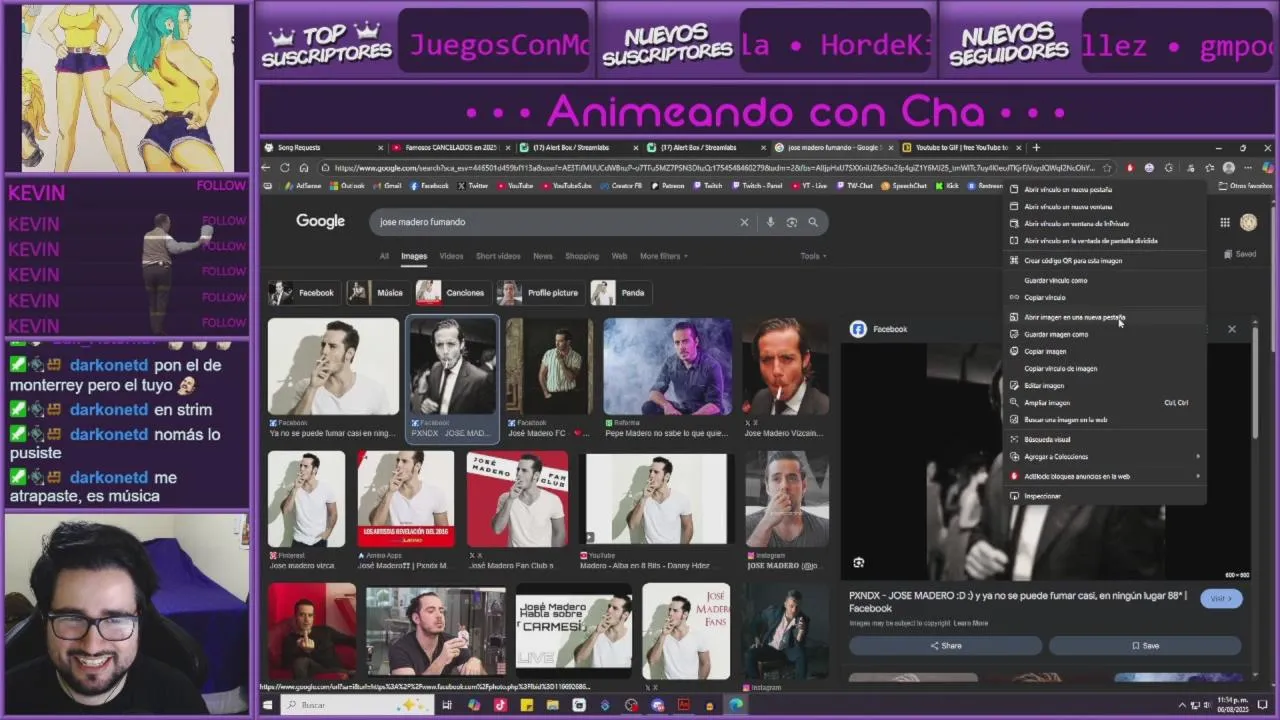This screenshot has width=1280, height=720.
Task: Open the Gmail bookmark in favorites bar
Action: click(x=387, y=186)
